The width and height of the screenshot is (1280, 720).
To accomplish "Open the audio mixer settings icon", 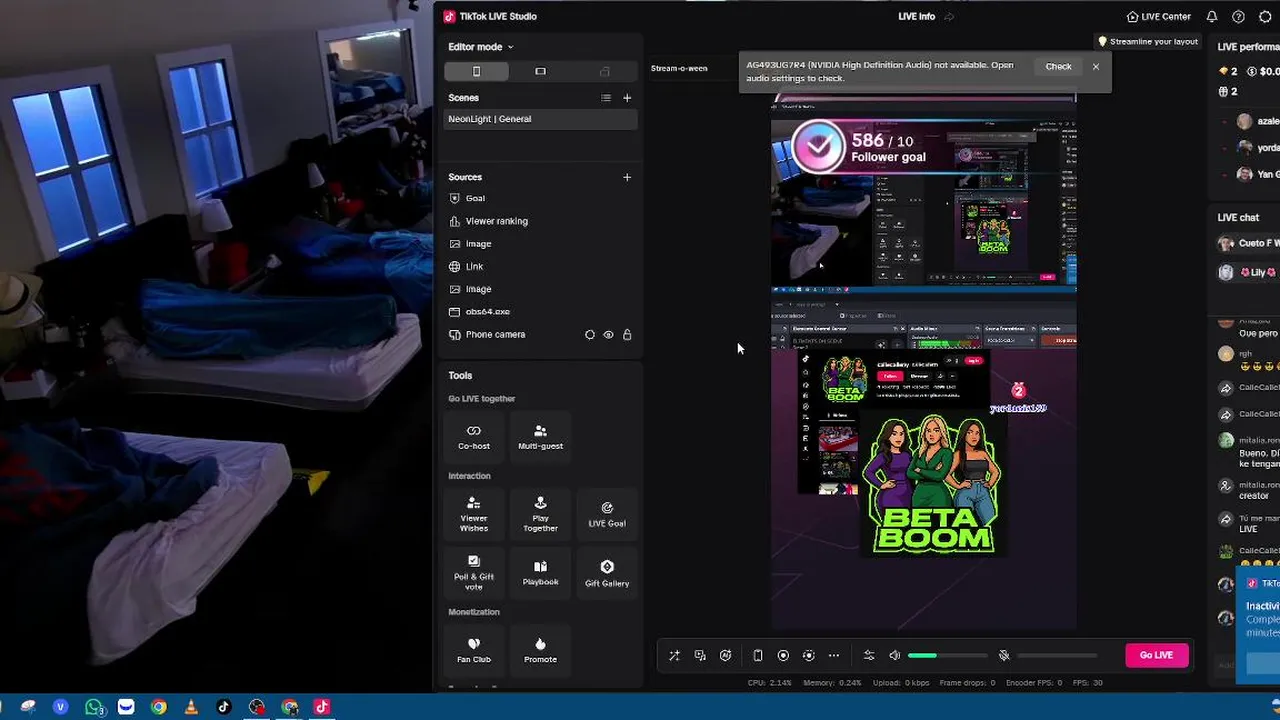I will click(869, 656).
